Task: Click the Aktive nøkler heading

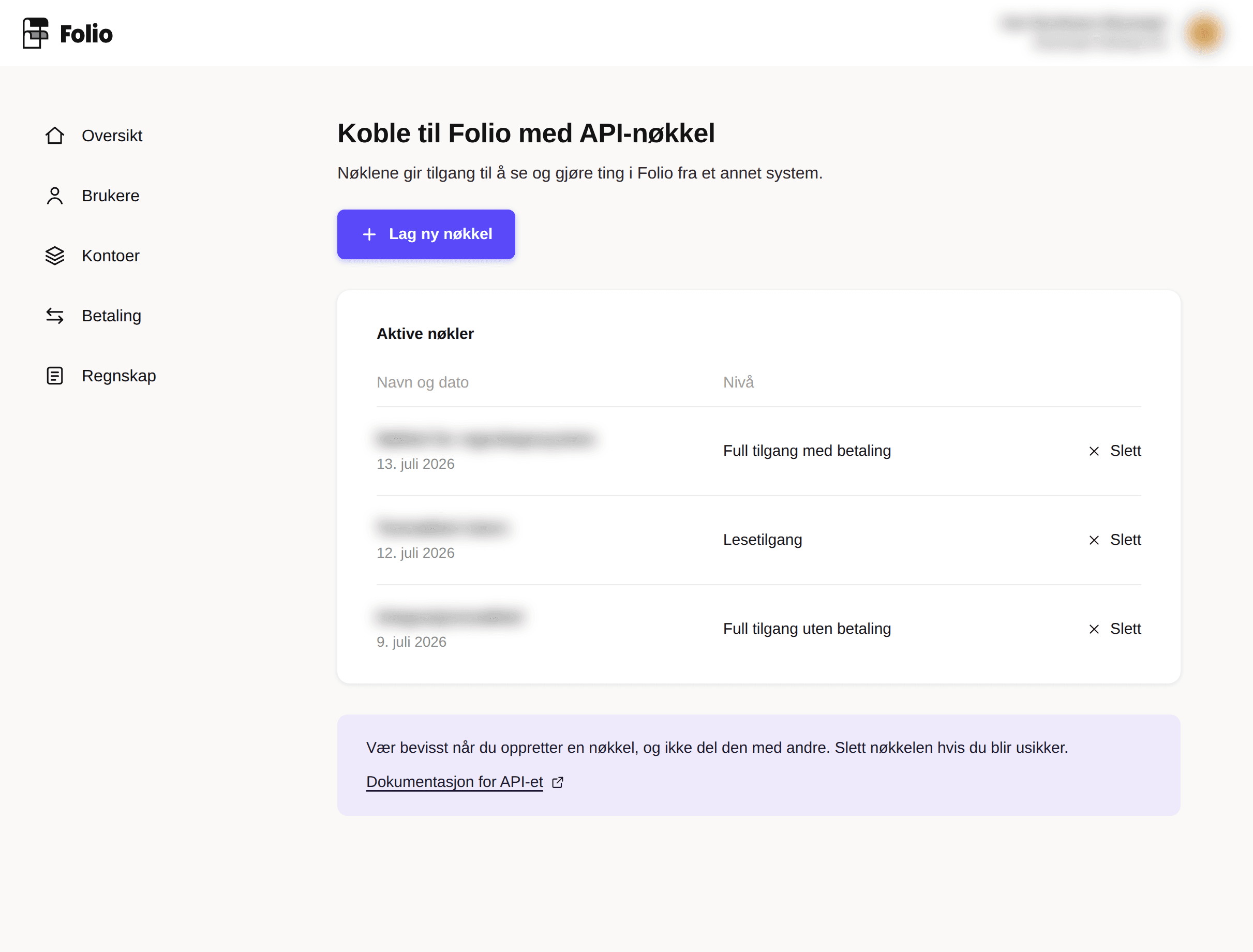Action: click(x=425, y=334)
